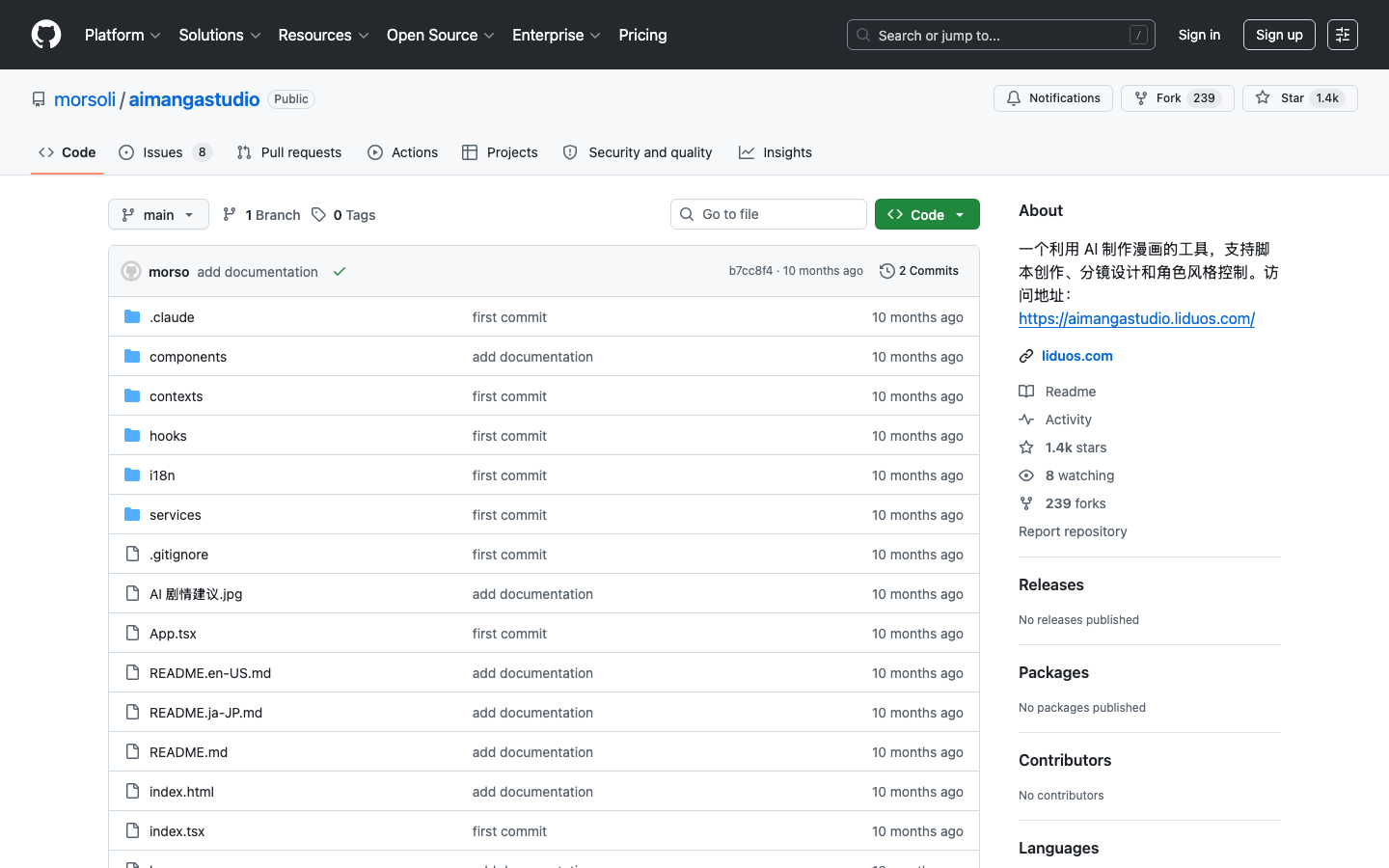The image size is (1389, 868).
Task: Click the star icon beside 1.4k stars
Action: click(1026, 448)
